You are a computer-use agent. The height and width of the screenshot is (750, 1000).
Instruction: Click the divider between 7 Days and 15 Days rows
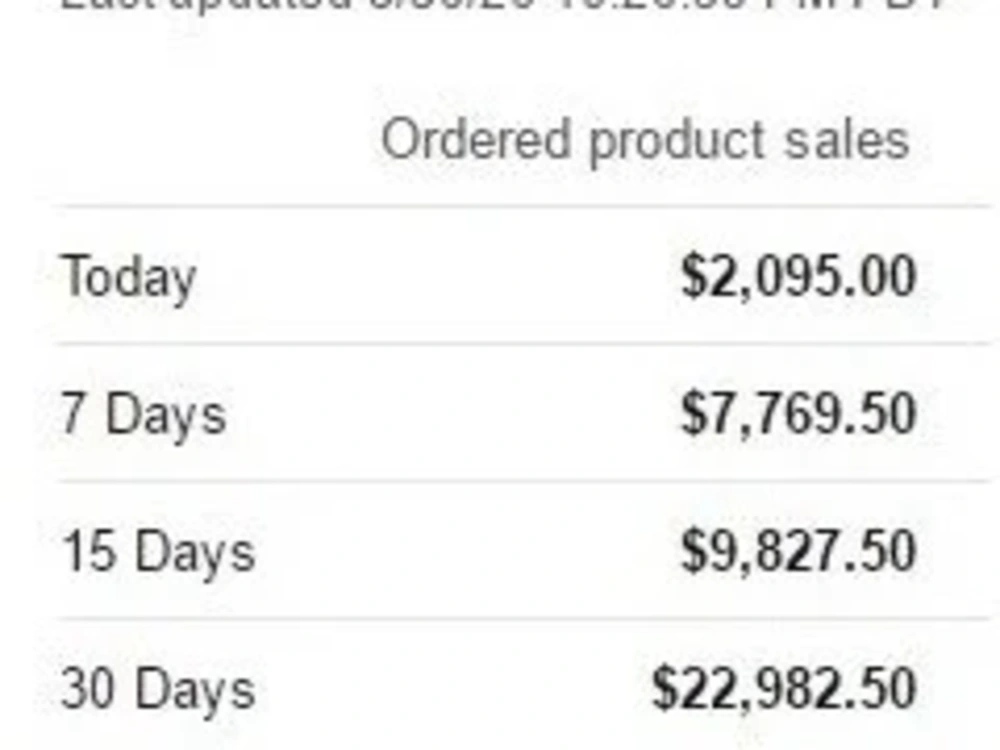(523, 482)
